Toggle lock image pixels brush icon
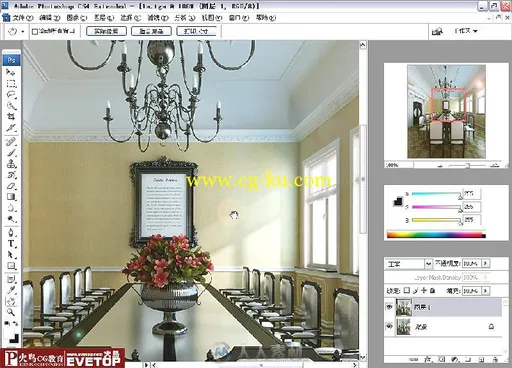Screen dimensions: 512x368 pos(415,291)
